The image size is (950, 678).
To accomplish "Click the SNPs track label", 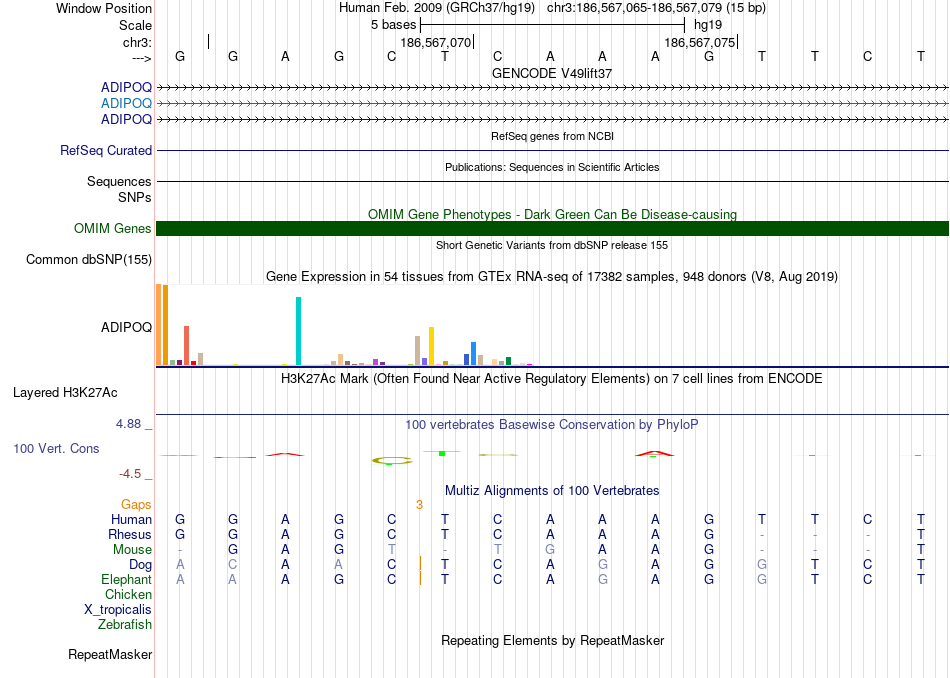I will [x=135, y=198].
